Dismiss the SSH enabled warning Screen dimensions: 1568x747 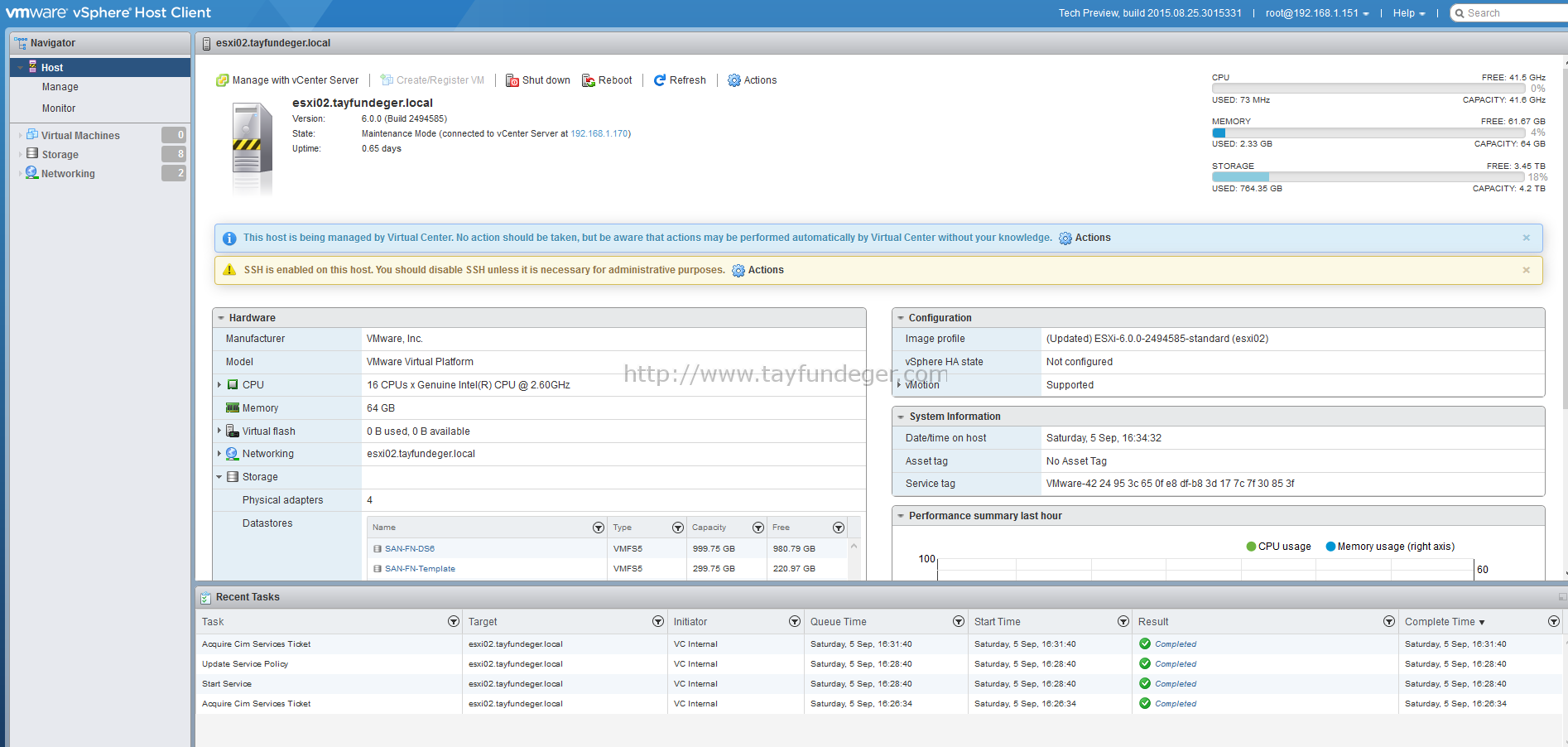click(x=1527, y=270)
